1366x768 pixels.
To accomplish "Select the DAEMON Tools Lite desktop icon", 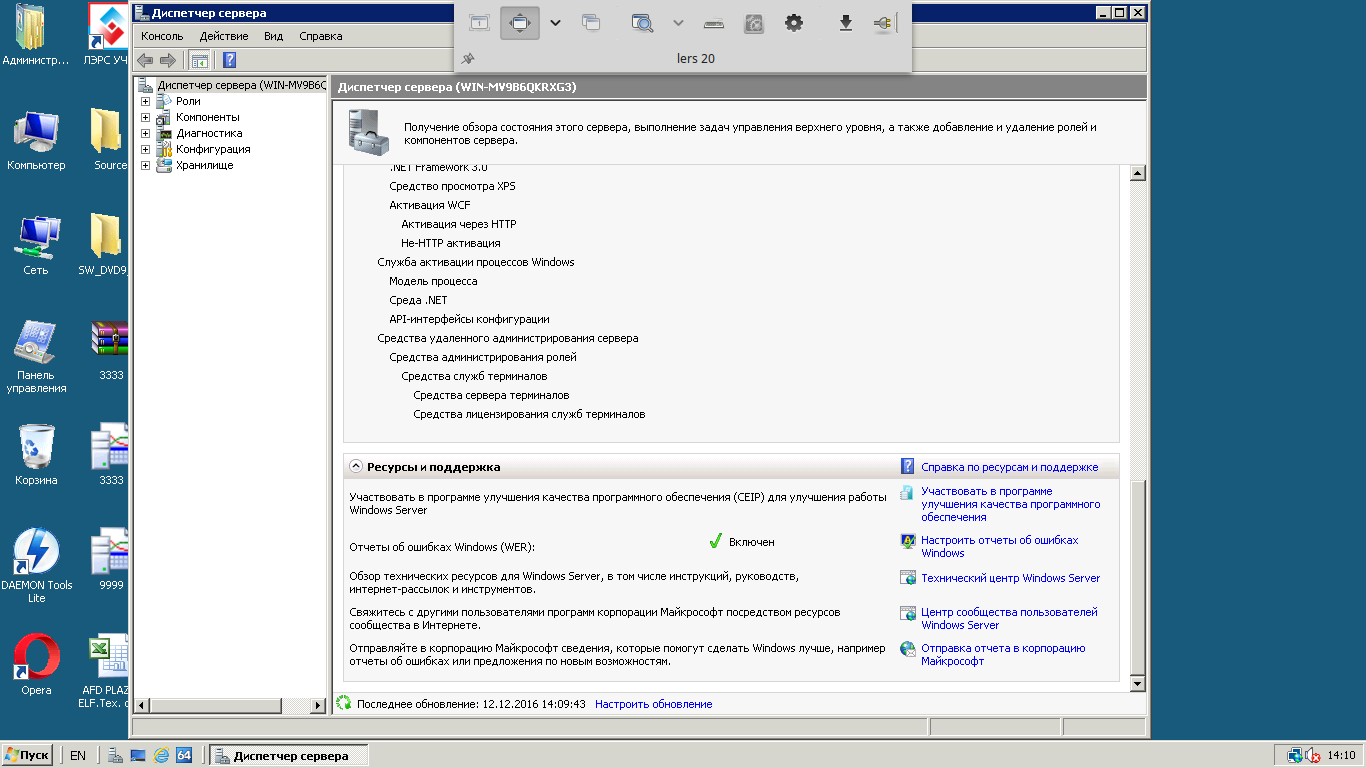I will tap(36, 566).
